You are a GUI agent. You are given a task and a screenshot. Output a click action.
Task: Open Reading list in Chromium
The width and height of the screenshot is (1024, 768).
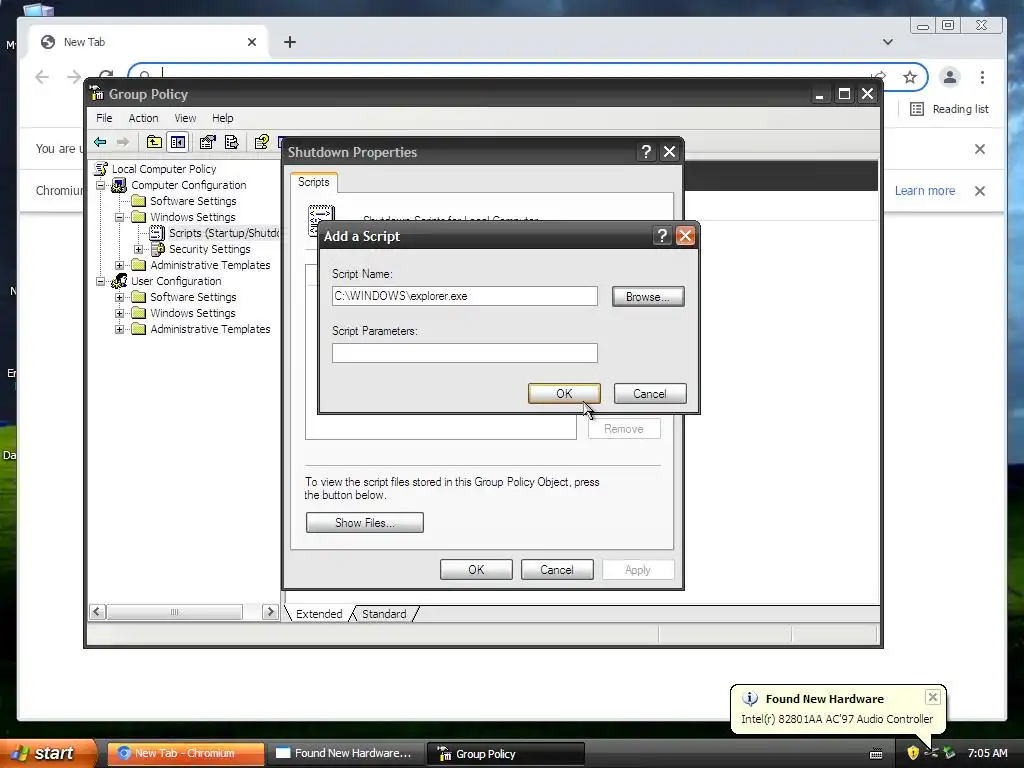(x=950, y=109)
